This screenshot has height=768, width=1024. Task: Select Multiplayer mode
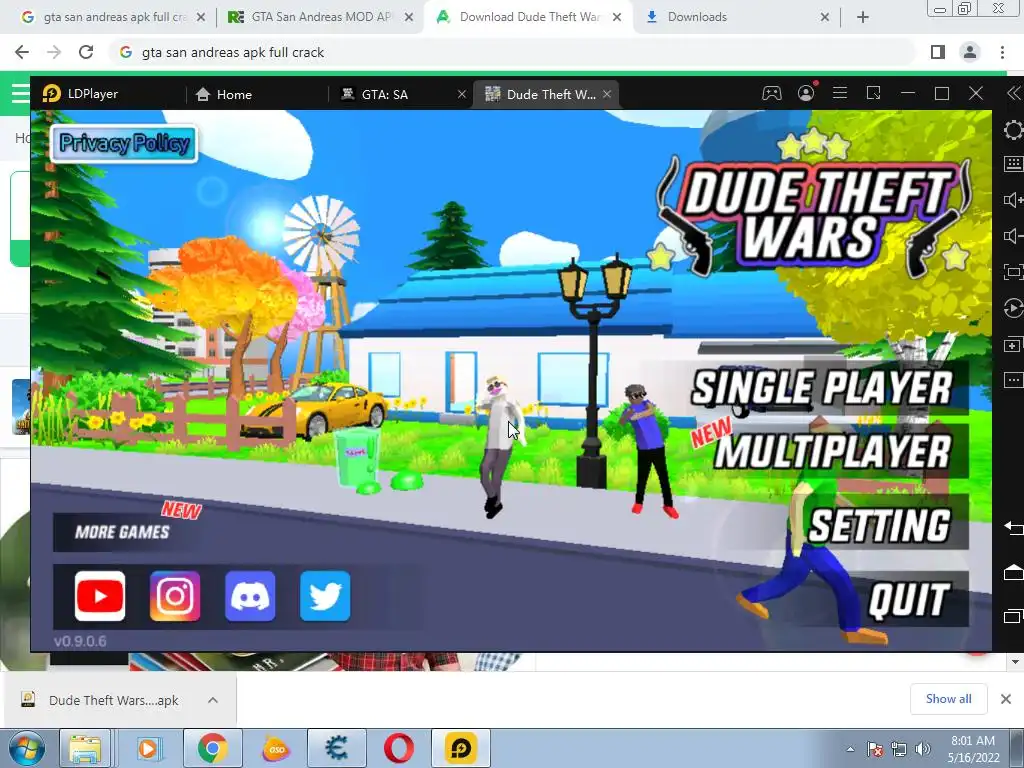pos(832,451)
